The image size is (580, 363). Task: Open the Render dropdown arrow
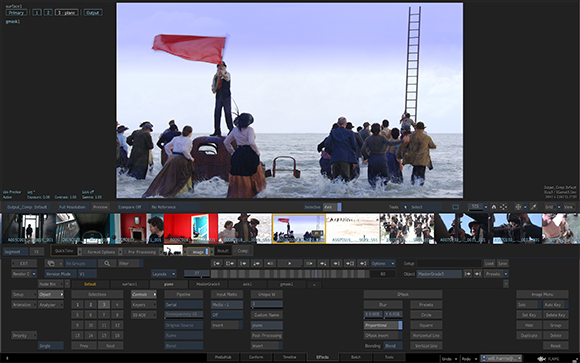coord(34,274)
